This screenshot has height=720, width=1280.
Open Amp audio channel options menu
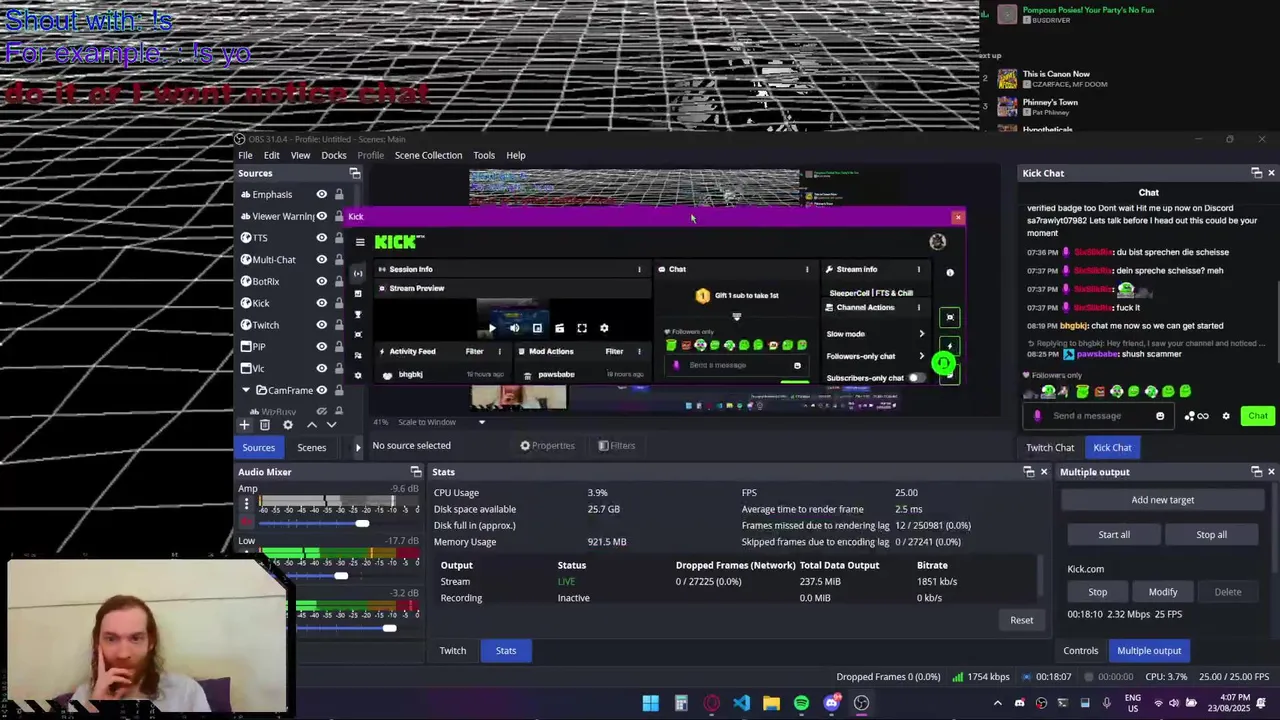tap(246, 504)
